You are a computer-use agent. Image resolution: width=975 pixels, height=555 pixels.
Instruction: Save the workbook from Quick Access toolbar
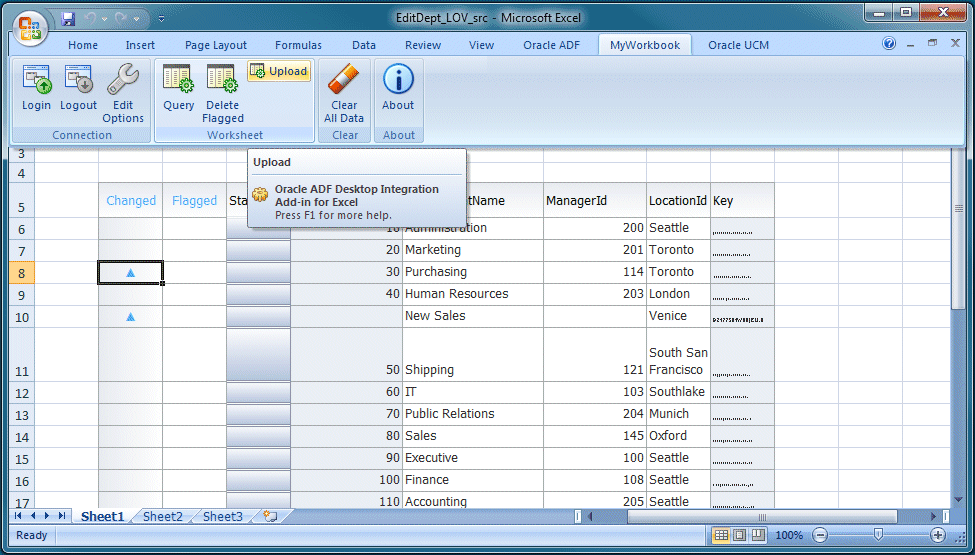[x=68, y=19]
